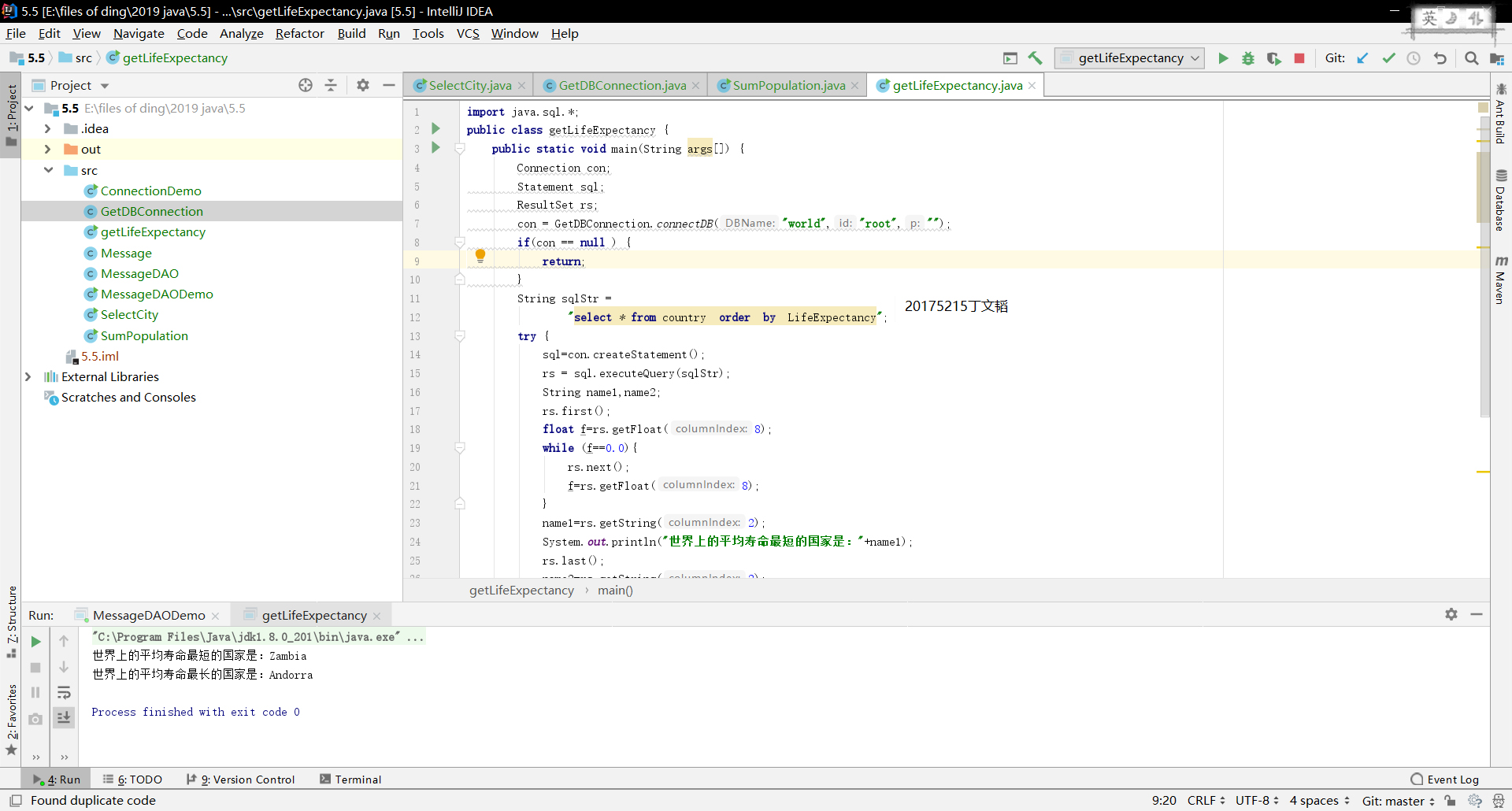Start debug with the bug icon
The width and height of the screenshot is (1512, 811).
1248,58
